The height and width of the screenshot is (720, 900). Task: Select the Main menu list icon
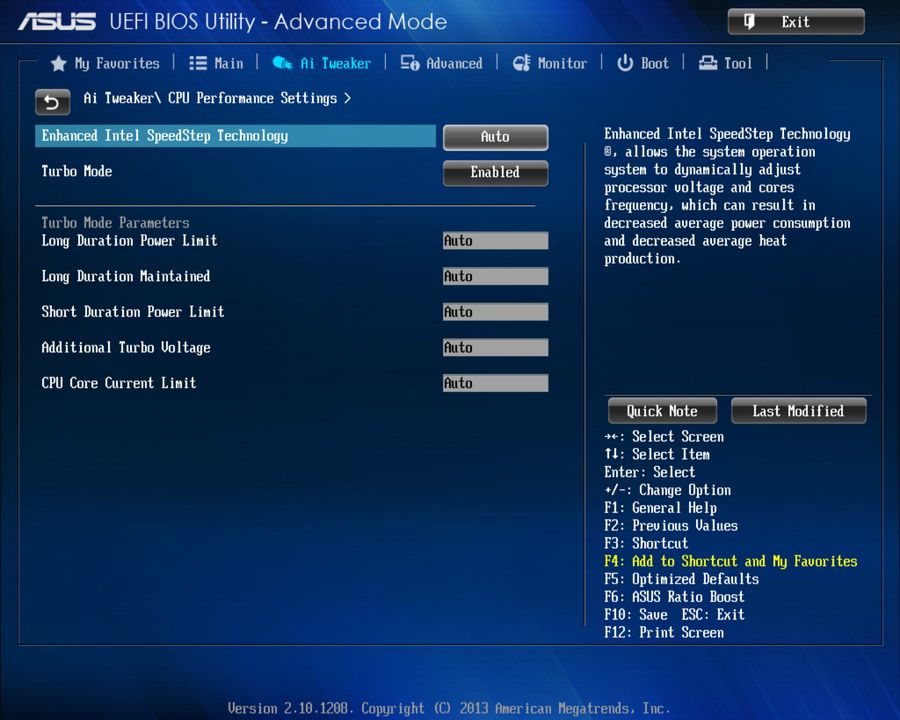pos(198,62)
